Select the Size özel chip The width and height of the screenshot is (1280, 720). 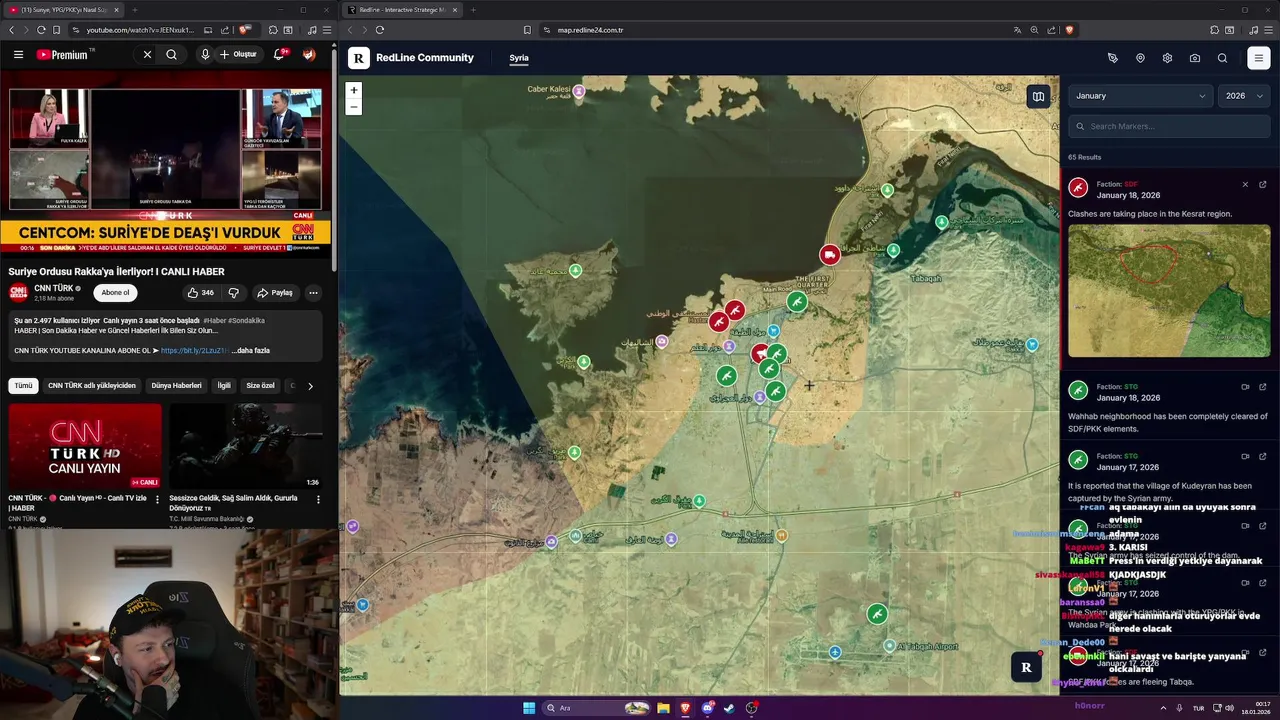coord(260,385)
